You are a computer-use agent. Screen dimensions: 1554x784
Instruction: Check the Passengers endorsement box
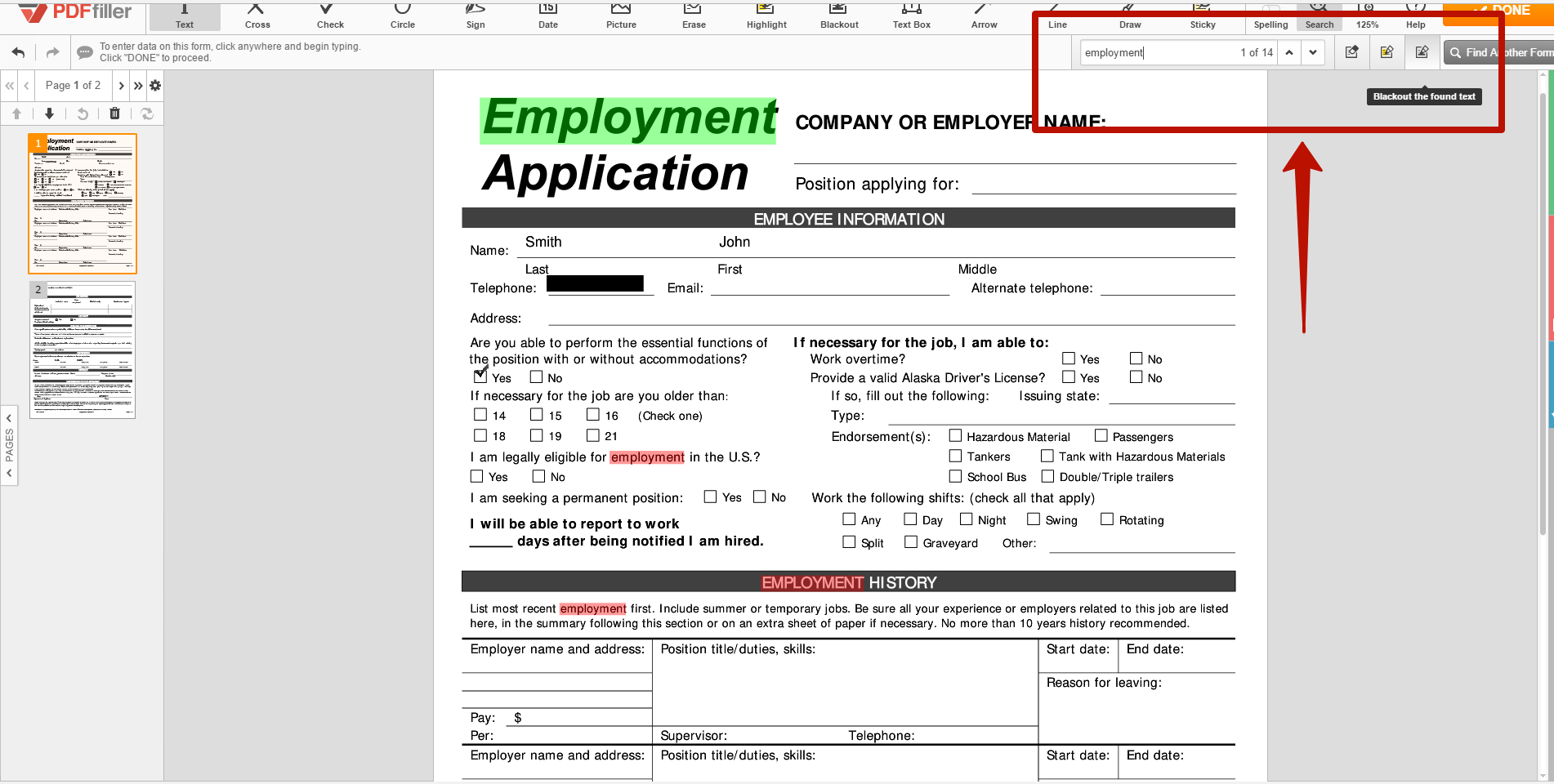1101,435
